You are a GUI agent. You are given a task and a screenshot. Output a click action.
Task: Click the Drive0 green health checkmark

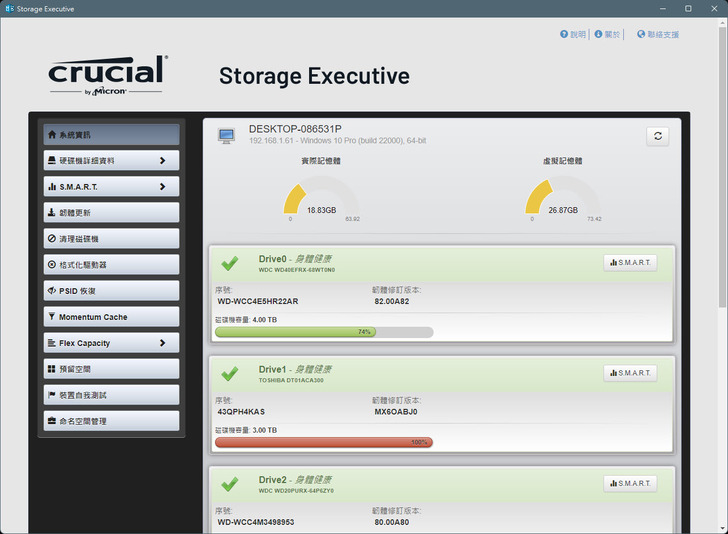(230, 263)
